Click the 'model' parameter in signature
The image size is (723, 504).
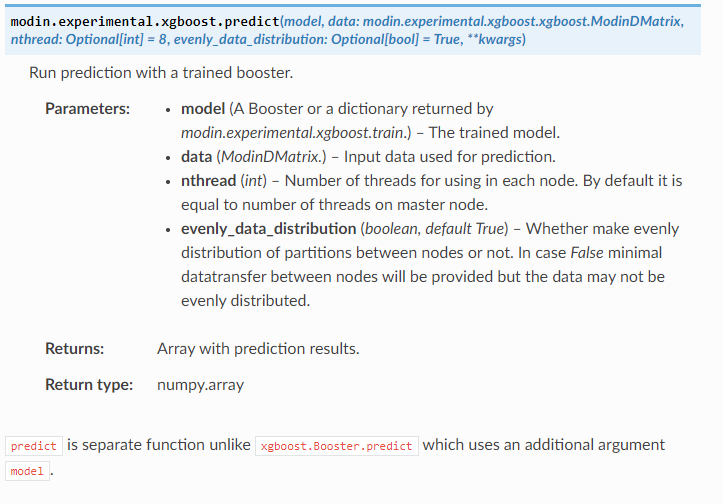click(x=302, y=22)
